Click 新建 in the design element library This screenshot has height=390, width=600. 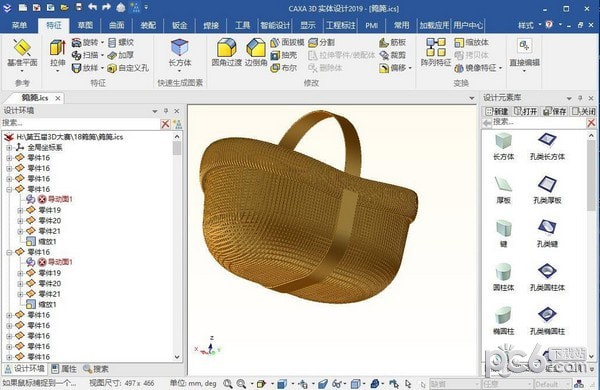(x=497, y=111)
